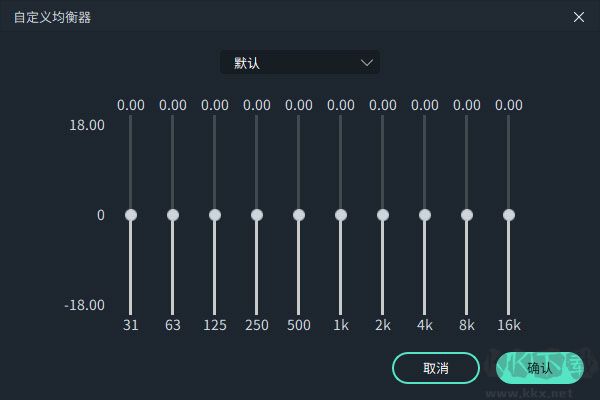
Task: Close the 自定义均衡器 dialog
Action: click(x=579, y=17)
